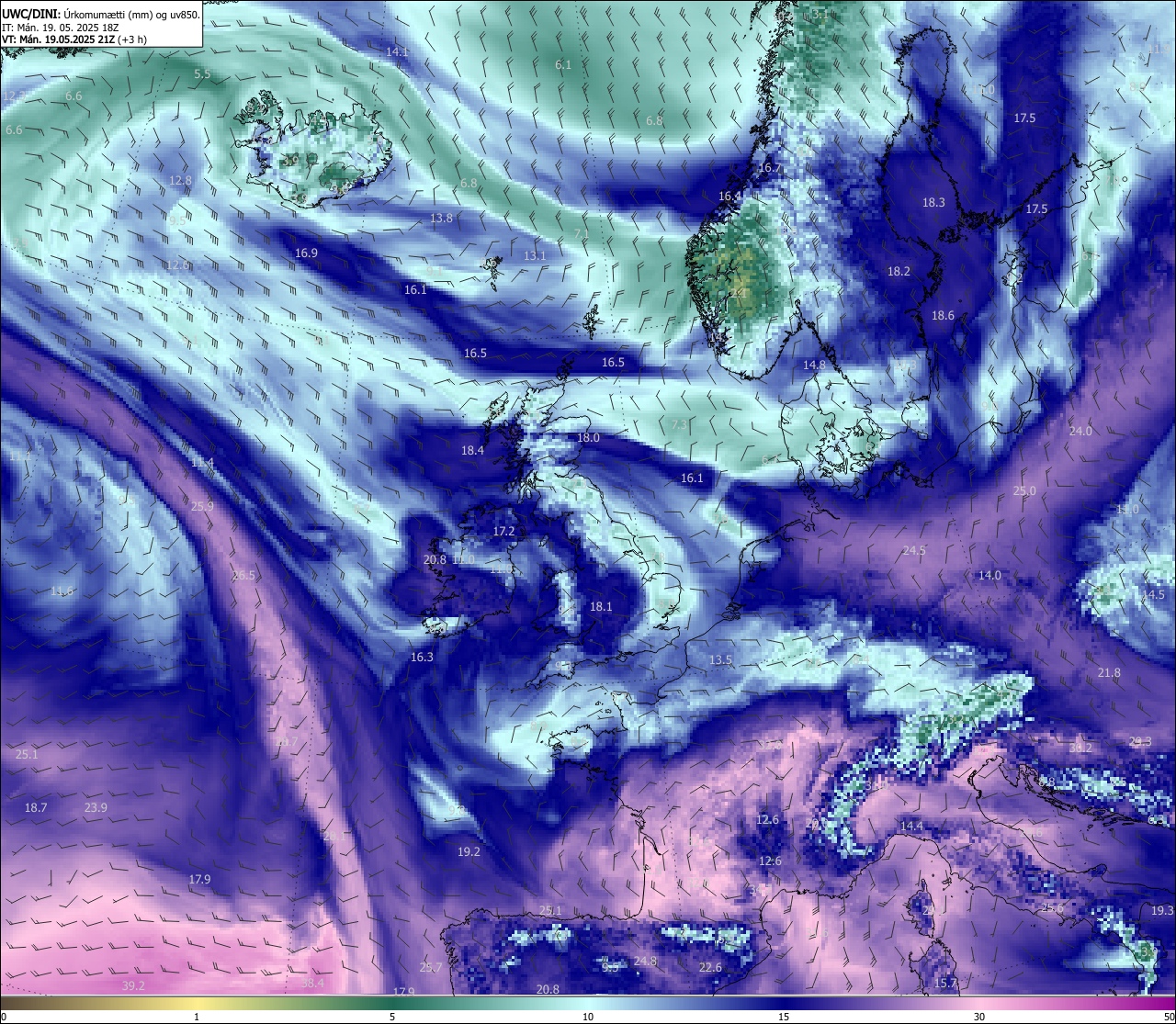This screenshot has height=1024, width=1176.
Task: Click the IT initial time 18Z line
Action: coord(59,28)
